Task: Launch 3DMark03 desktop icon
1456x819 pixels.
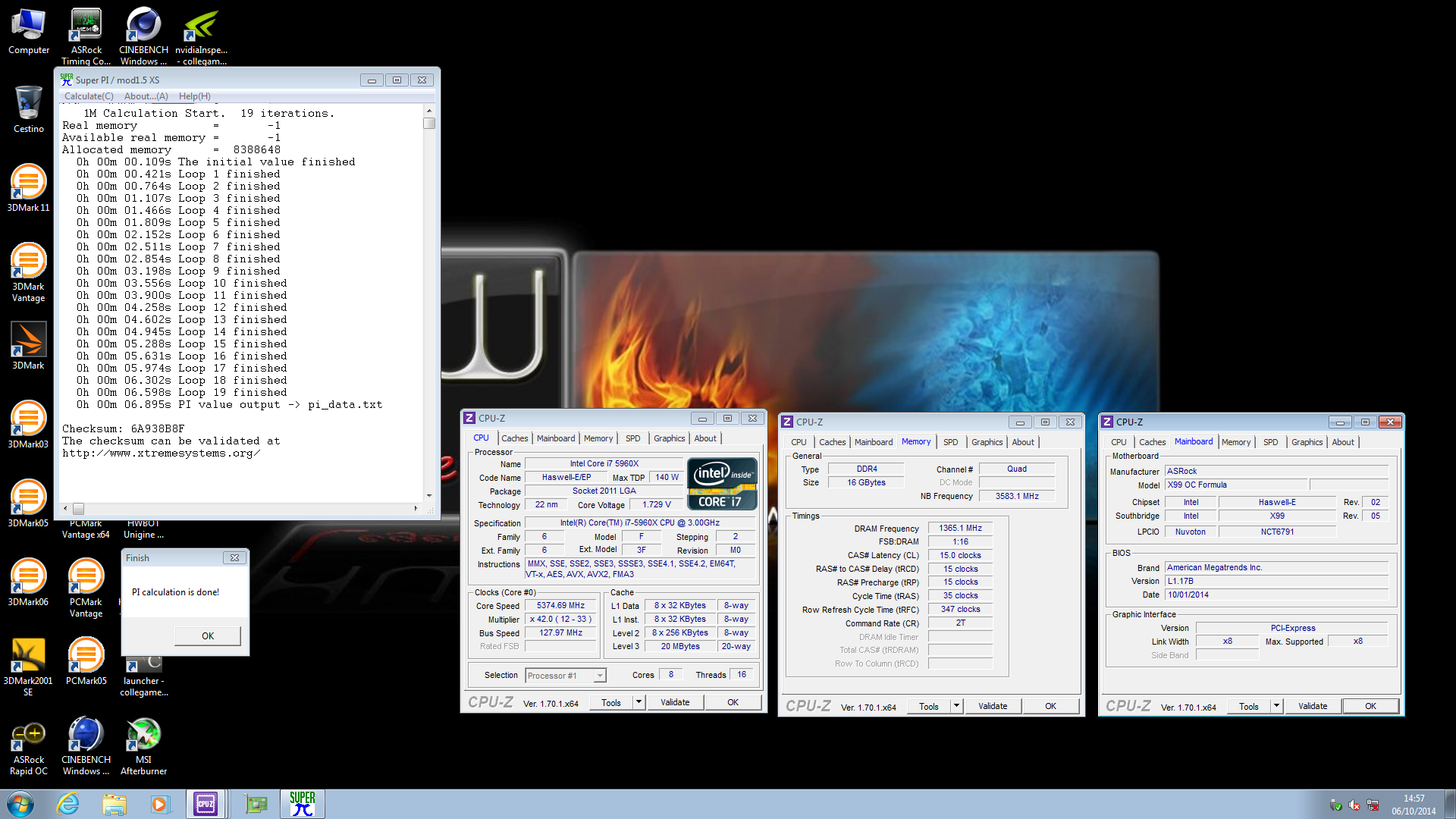Action: tap(29, 425)
